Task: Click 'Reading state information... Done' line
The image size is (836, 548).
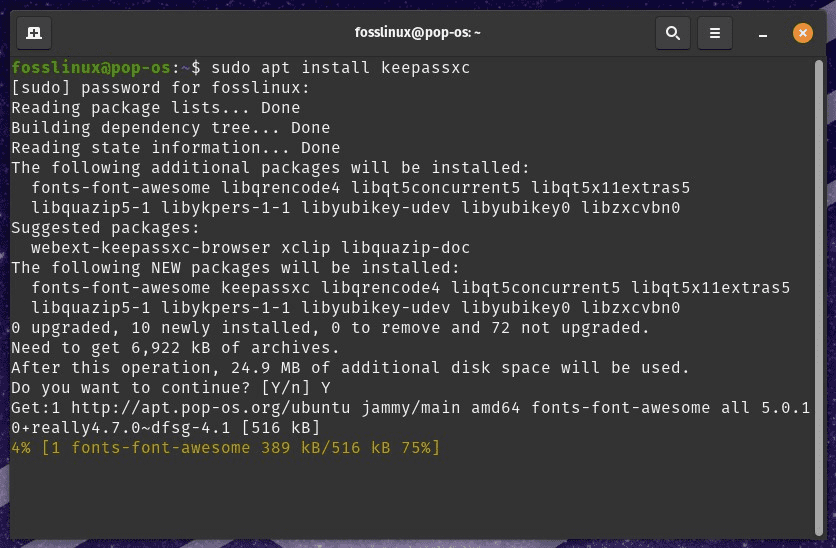Action: coord(175,148)
